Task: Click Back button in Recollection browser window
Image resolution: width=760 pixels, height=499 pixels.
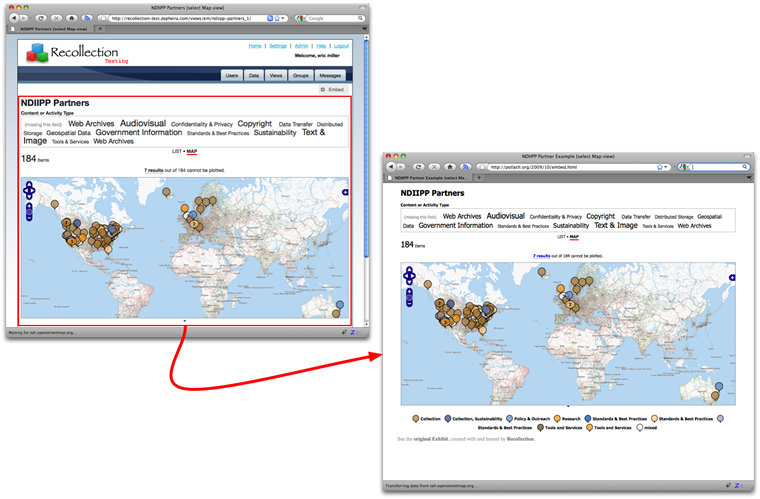Action: click(x=14, y=18)
